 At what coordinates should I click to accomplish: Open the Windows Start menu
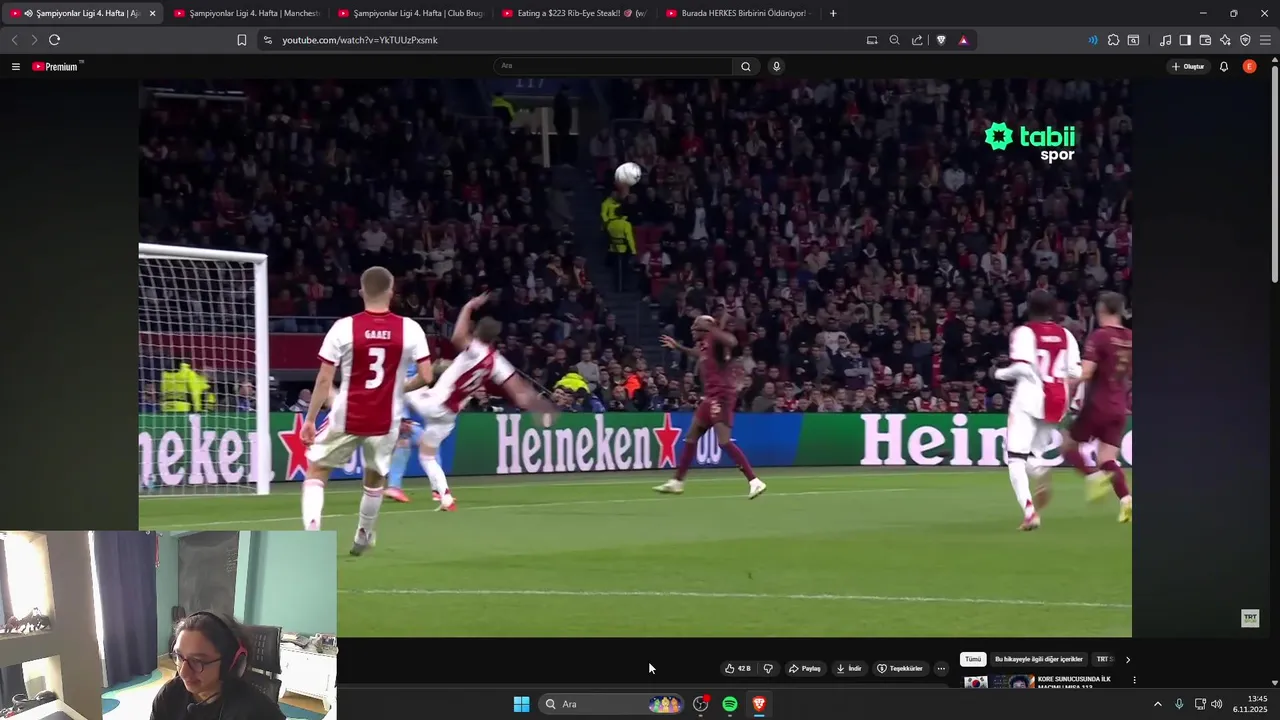click(521, 704)
